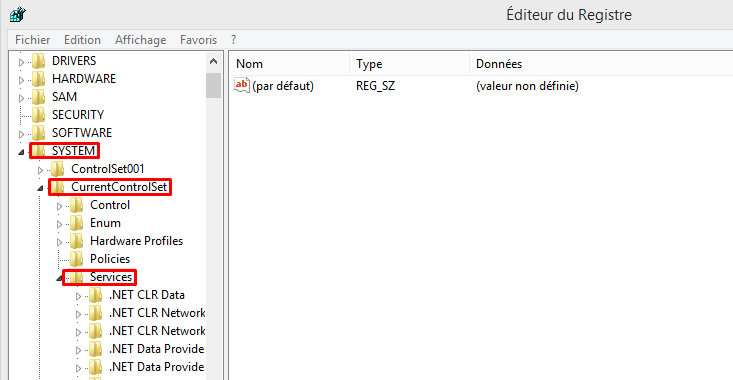Collapse the CurrentControlSet key

(41, 188)
